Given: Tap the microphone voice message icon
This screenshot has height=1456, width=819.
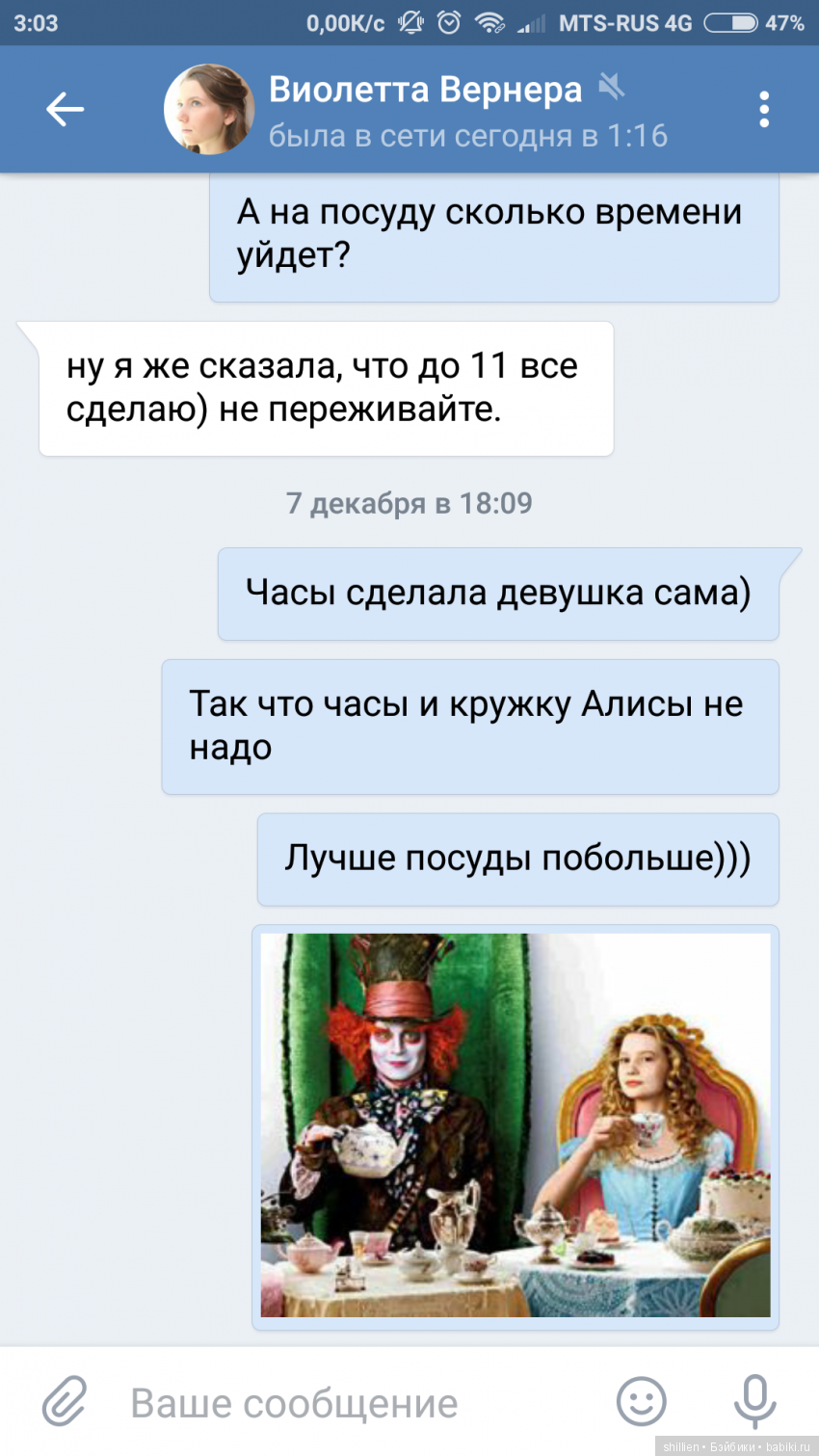Looking at the screenshot, I should (754, 1401).
